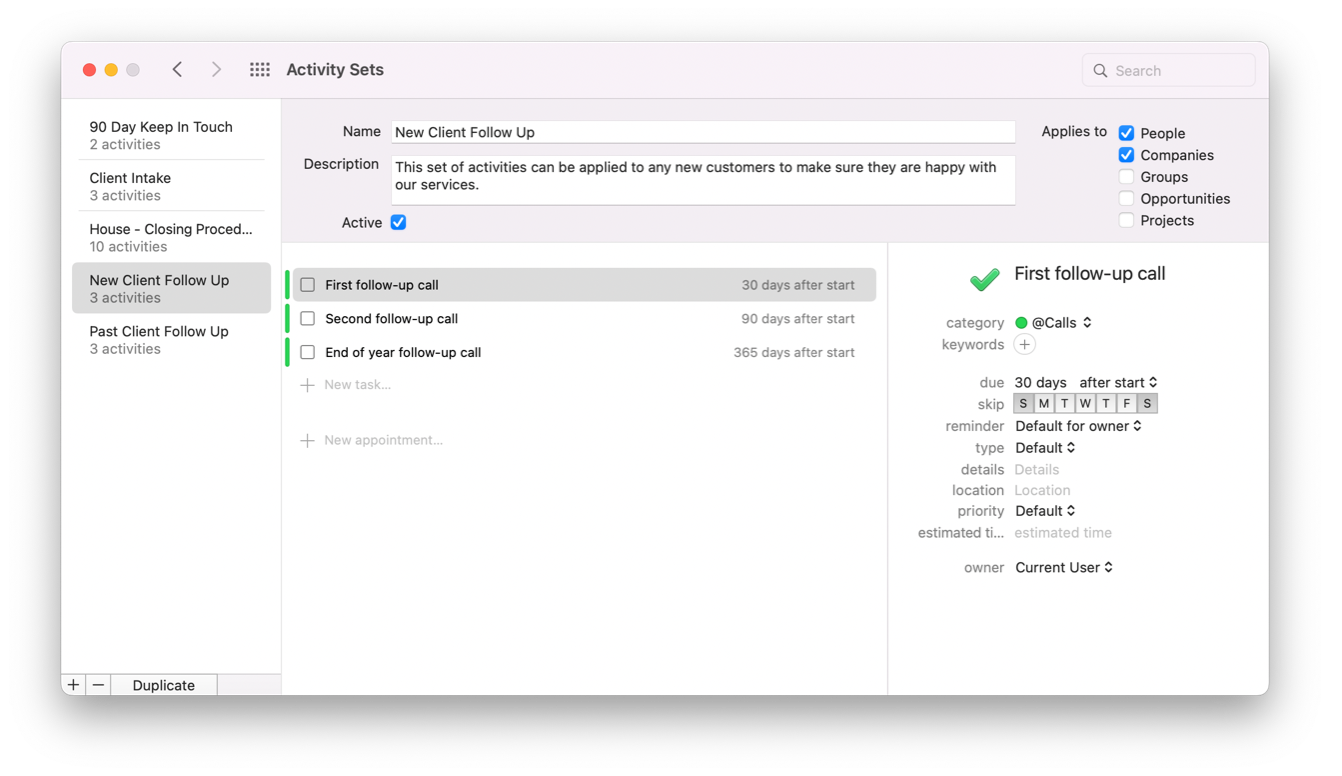Image resolution: width=1342 pixels, height=776 pixels.
Task: Open the priority Default dropdown
Action: point(1045,510)
